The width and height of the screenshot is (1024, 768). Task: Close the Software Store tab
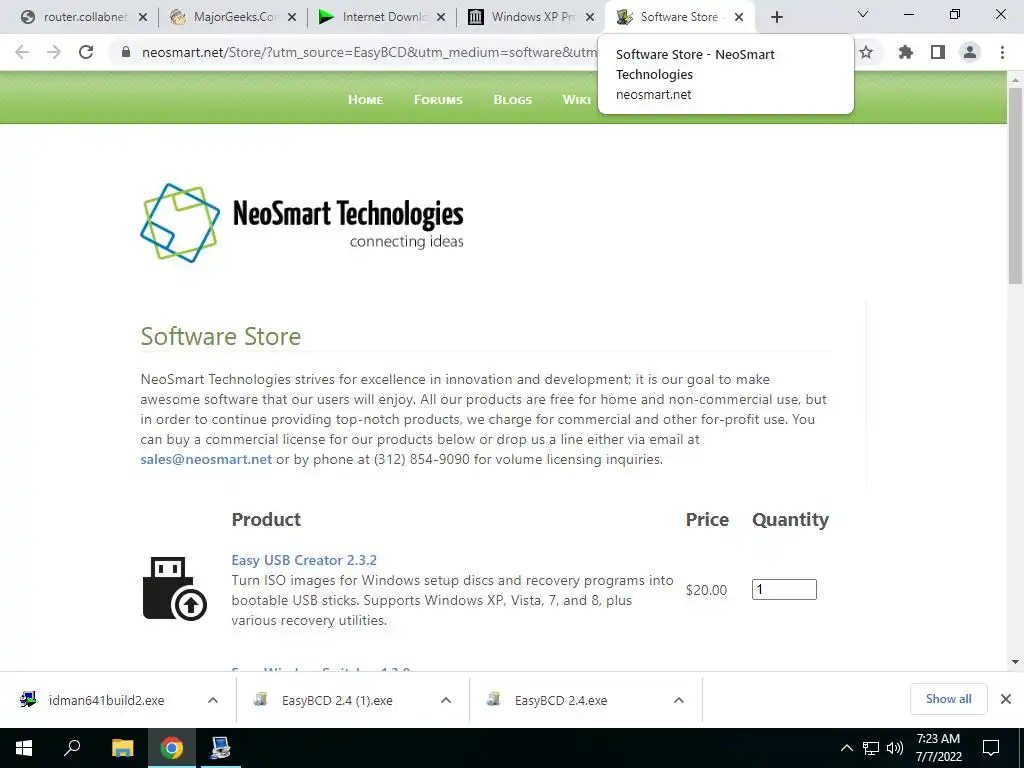pos(739,18)
